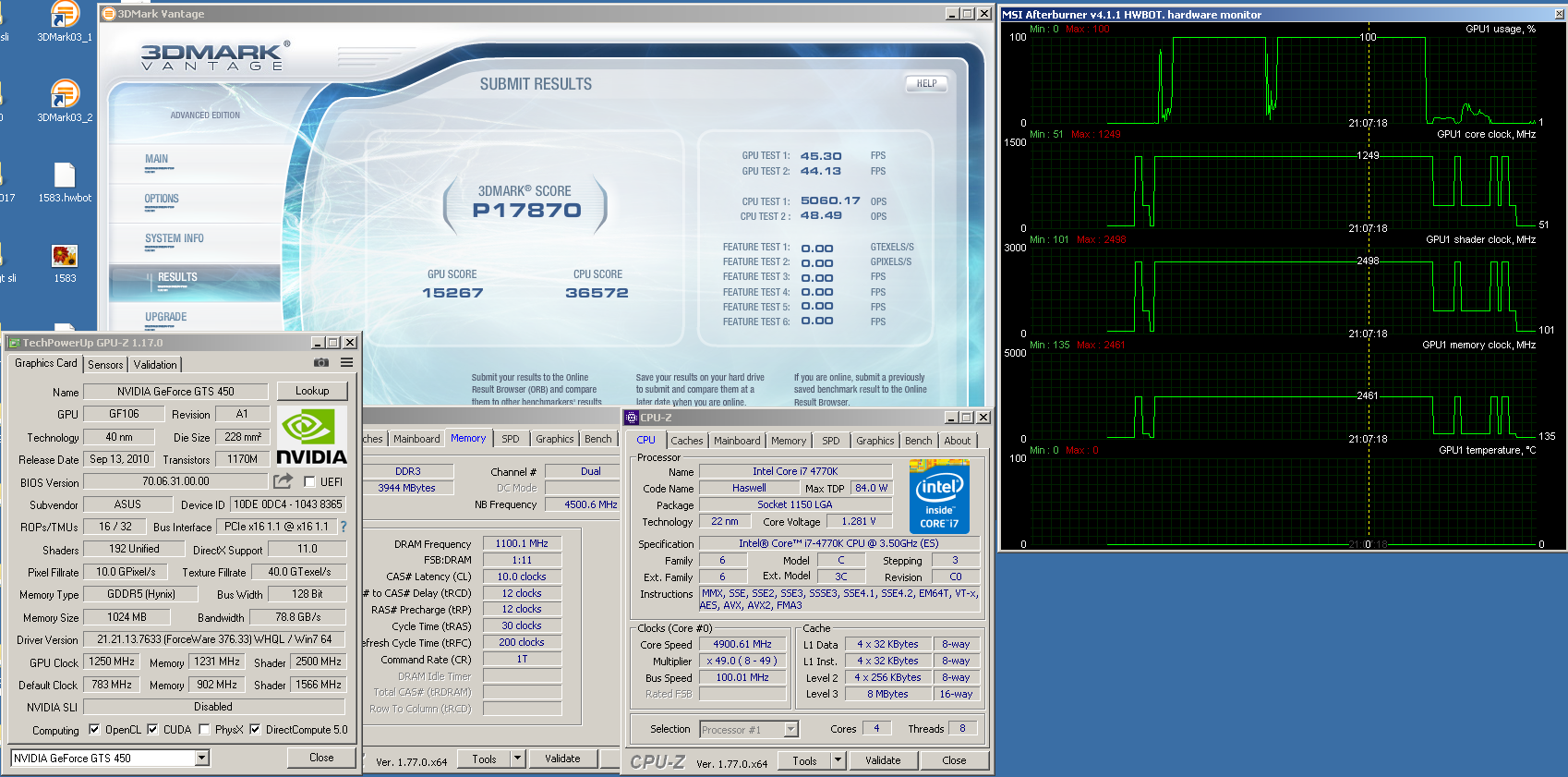Click the Intel Core i7 logo in CPU-Z

[x=939, y=497]
